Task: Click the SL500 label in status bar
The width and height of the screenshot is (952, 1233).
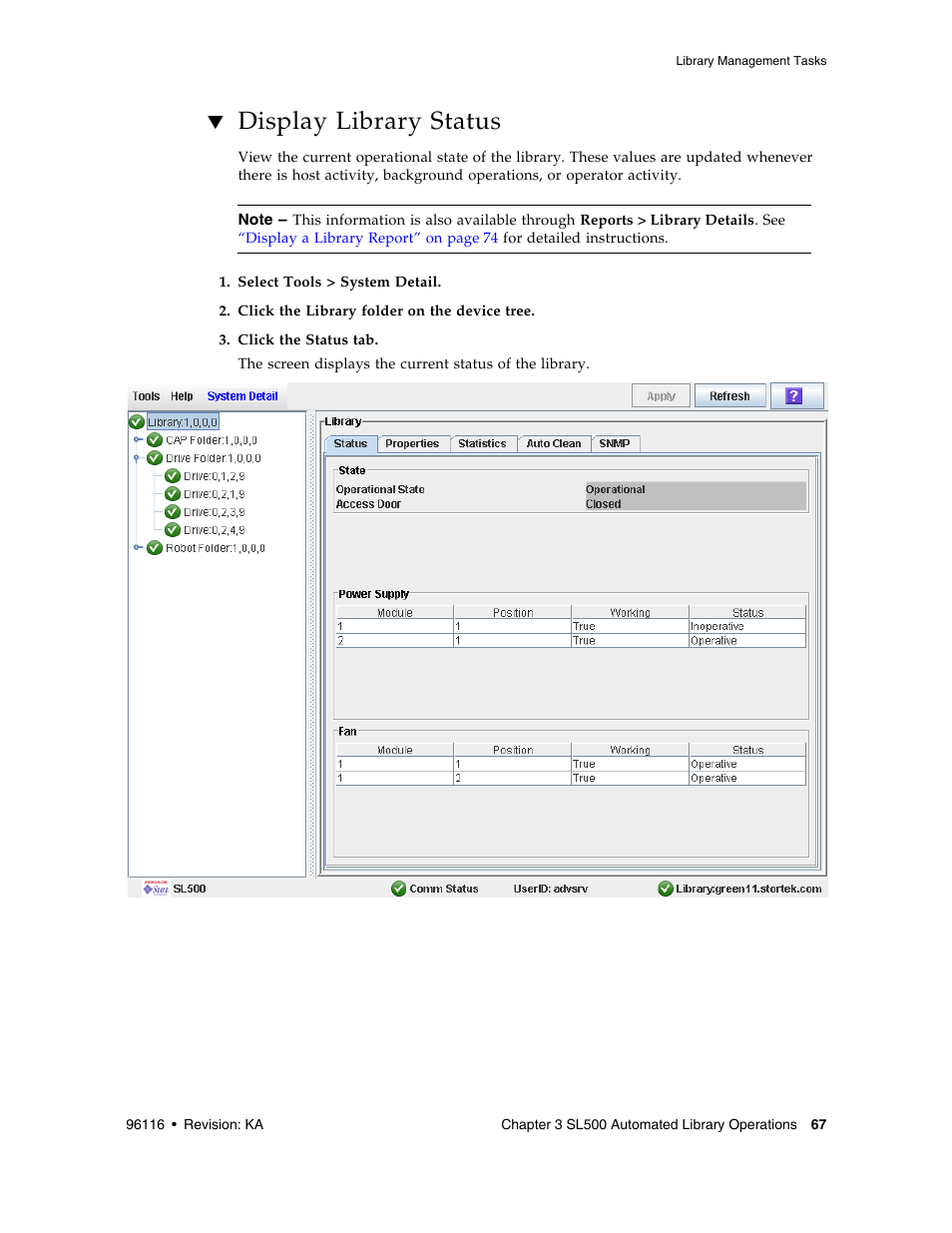Action: click(190, 889)
